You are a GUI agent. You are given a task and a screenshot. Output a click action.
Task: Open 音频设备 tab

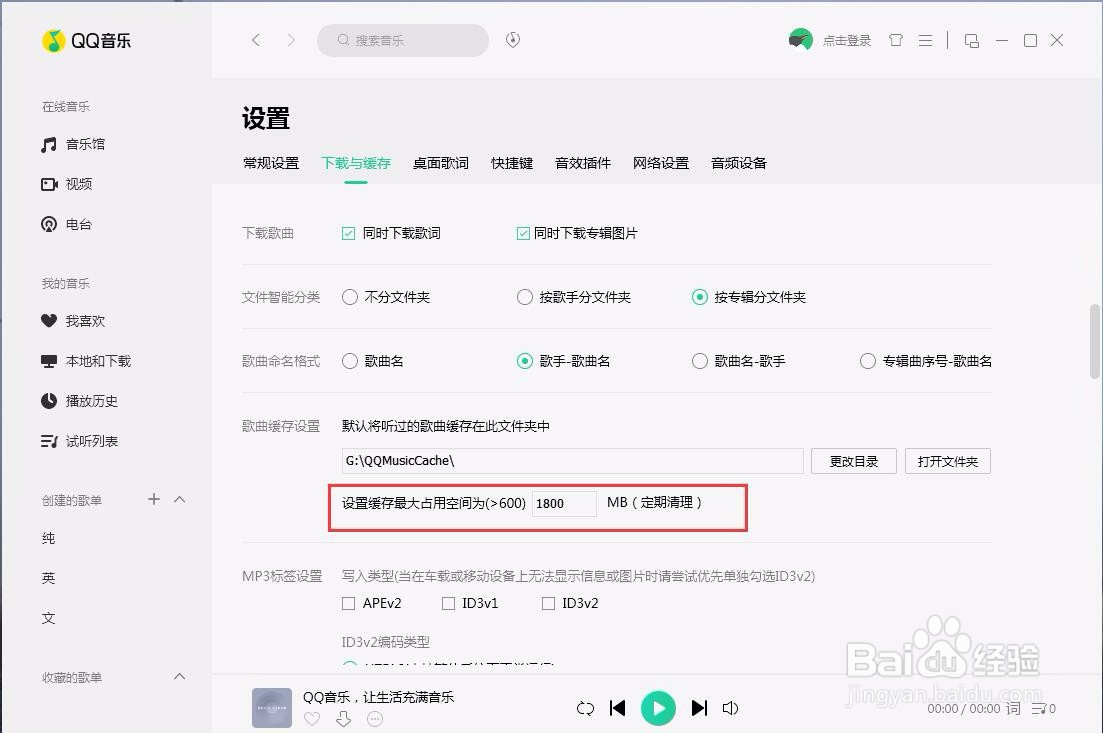tap(739, 163)
